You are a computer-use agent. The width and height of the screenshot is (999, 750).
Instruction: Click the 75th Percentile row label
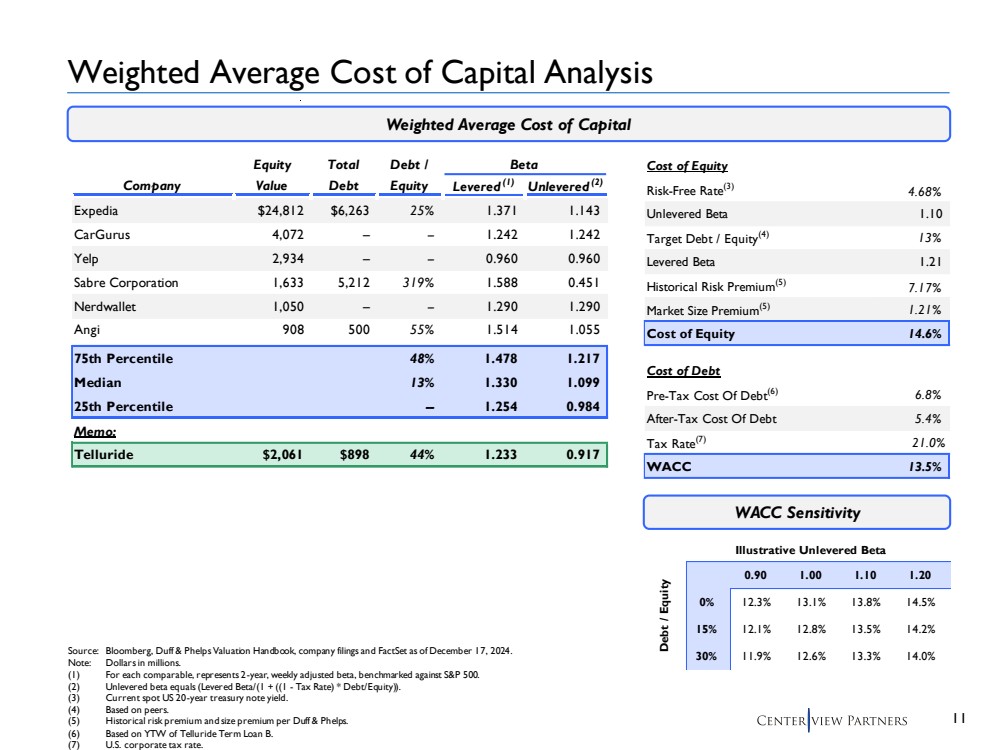click(x=123, y=358)
